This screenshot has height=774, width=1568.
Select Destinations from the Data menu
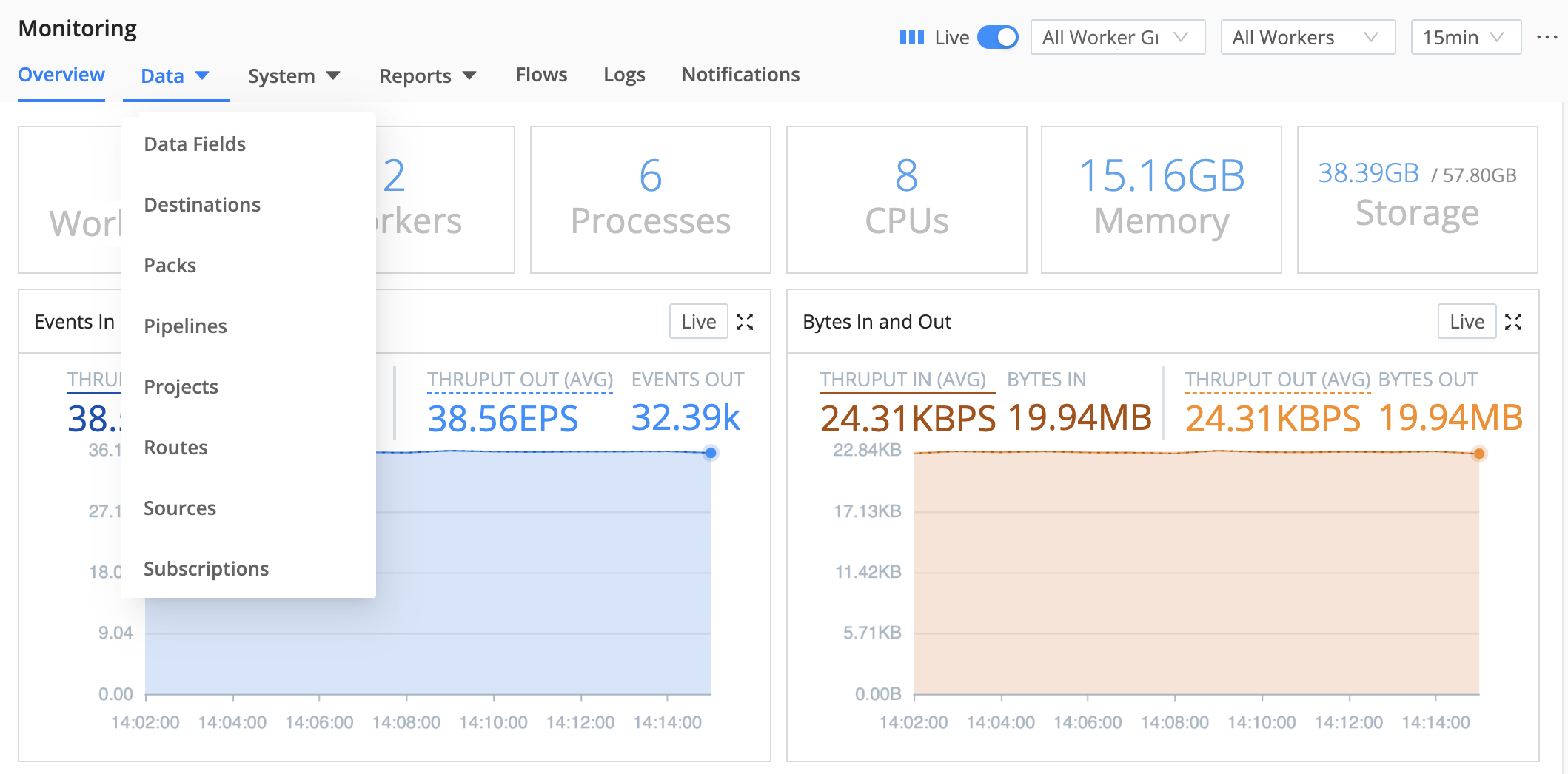pyautogui.click(x=201, y=204)
